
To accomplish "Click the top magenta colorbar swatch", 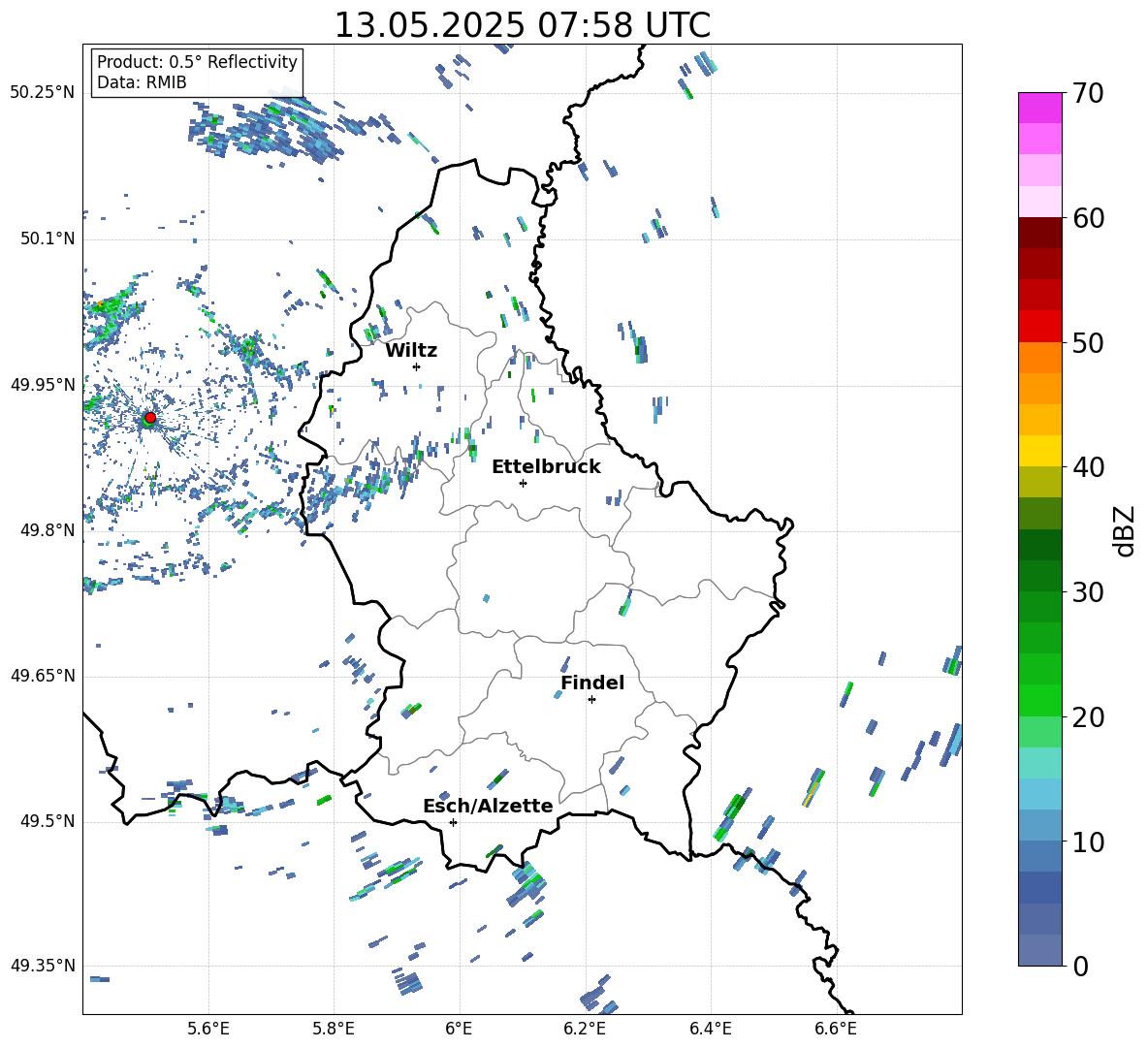I will point(1039,108).
